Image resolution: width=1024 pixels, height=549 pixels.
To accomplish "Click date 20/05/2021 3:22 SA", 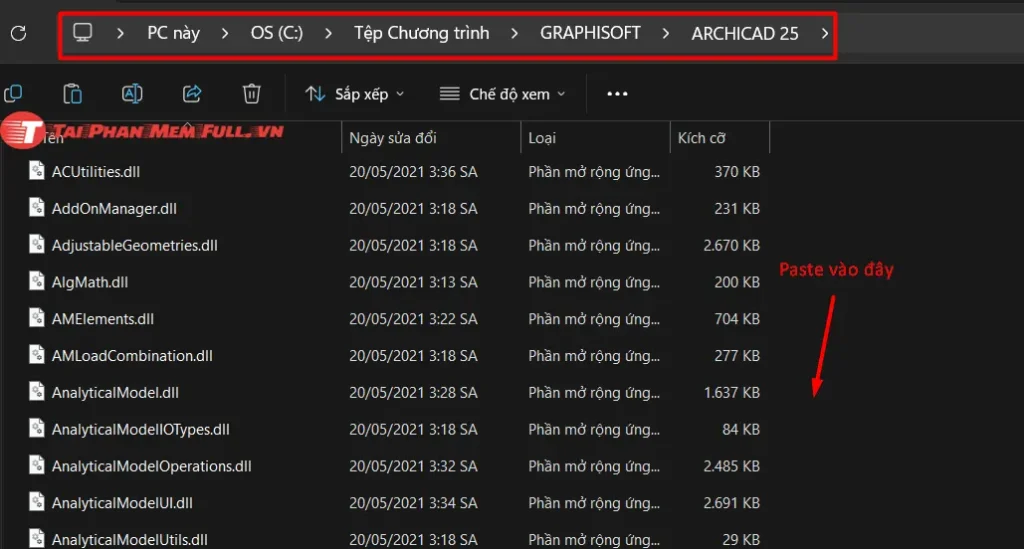I will click(413, 319).
